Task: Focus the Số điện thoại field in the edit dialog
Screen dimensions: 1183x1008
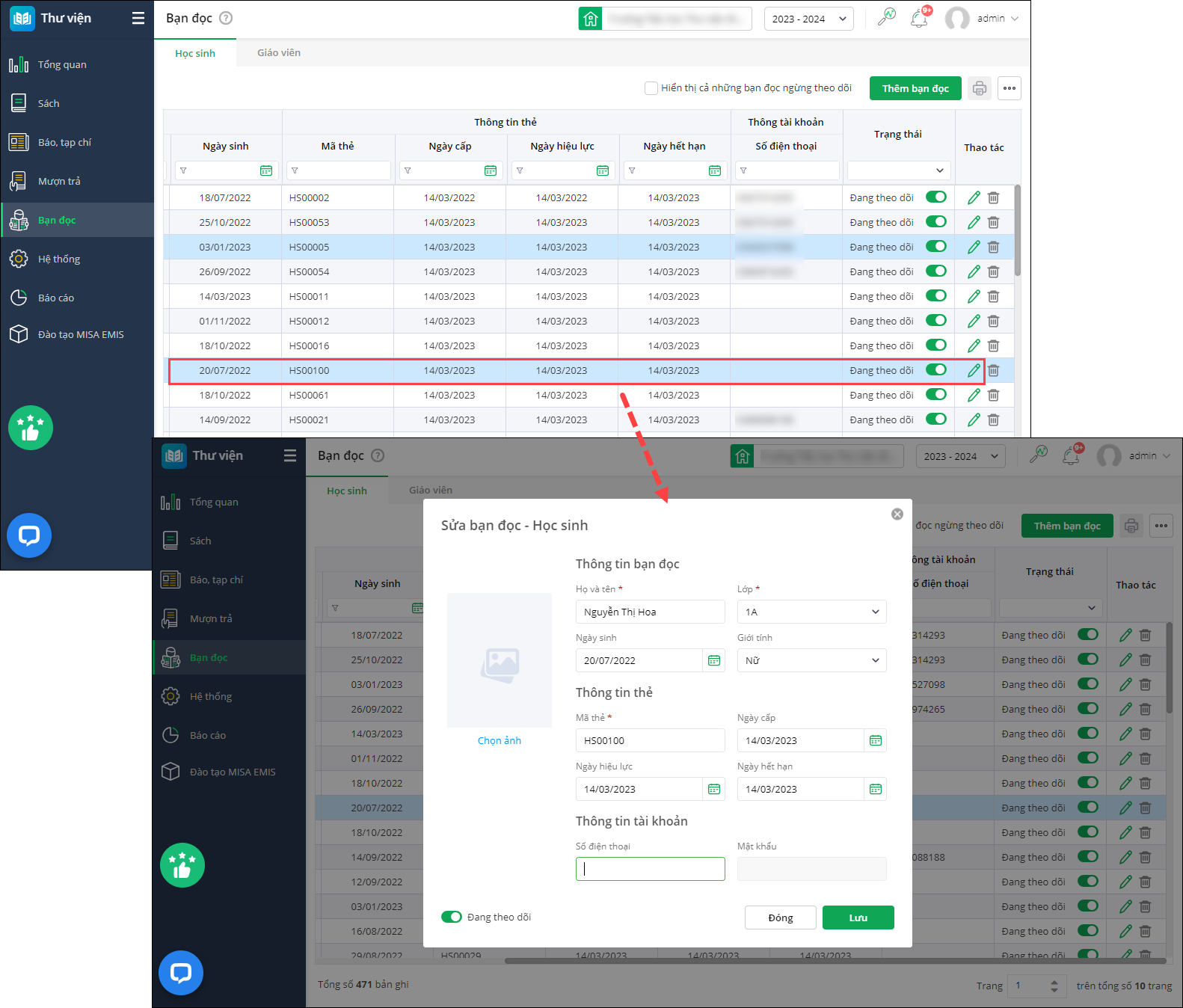Action: 651,869
